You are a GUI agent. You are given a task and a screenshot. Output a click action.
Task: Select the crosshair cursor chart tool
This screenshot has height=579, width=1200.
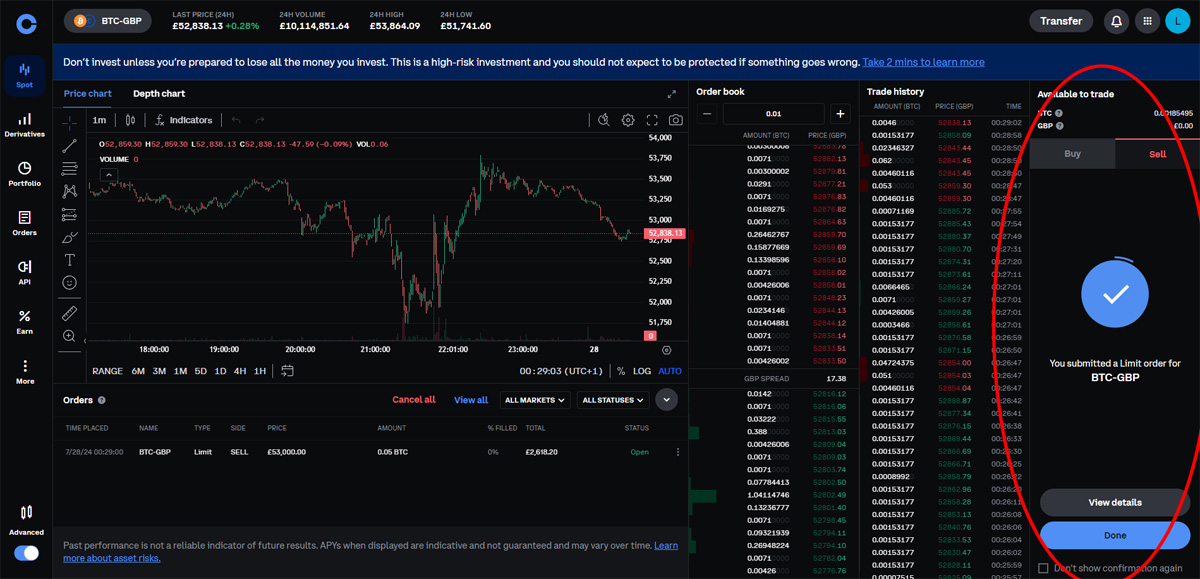(69, 123)
